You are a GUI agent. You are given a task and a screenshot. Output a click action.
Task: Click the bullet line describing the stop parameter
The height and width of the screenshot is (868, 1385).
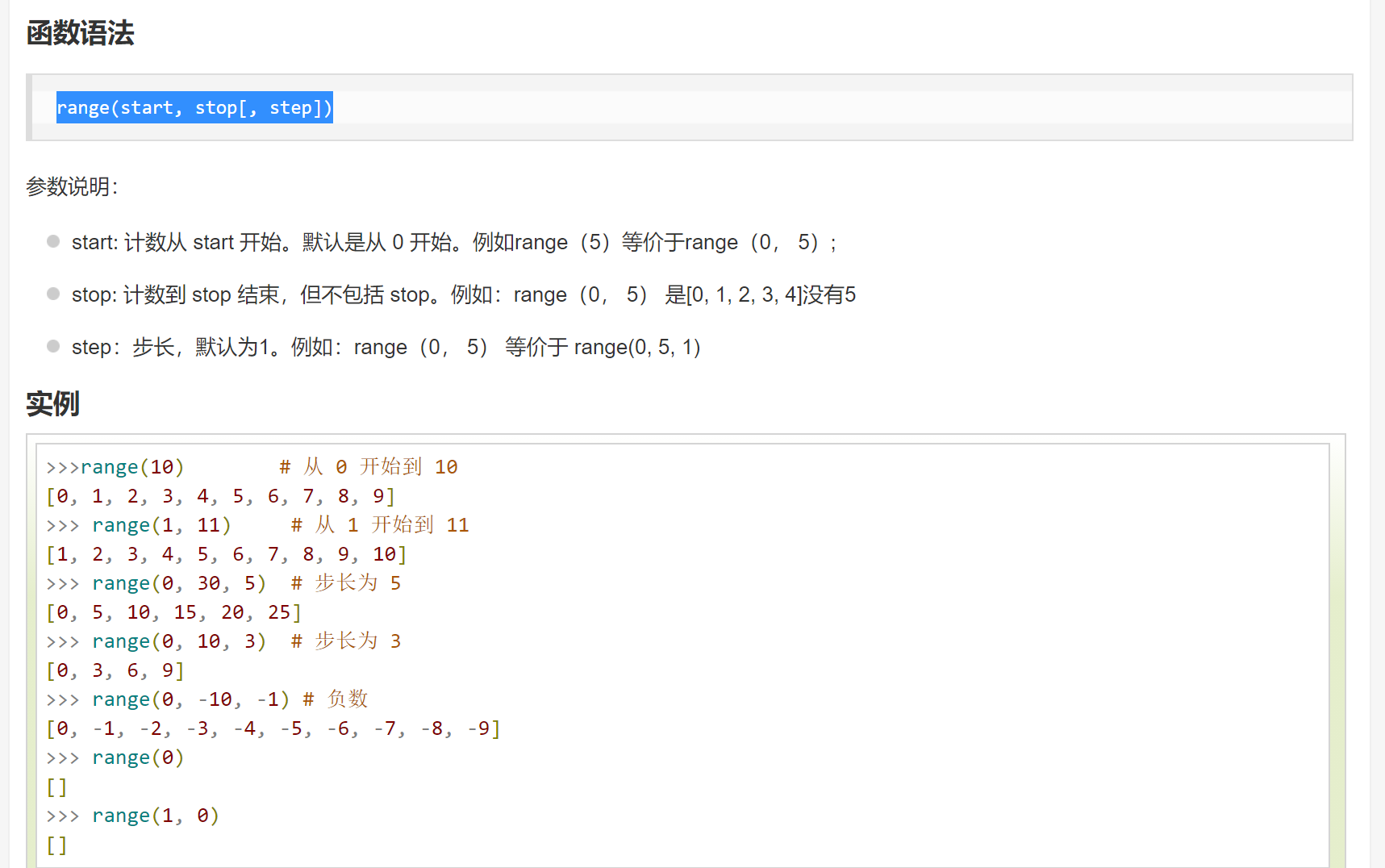[x=464, y=294]
